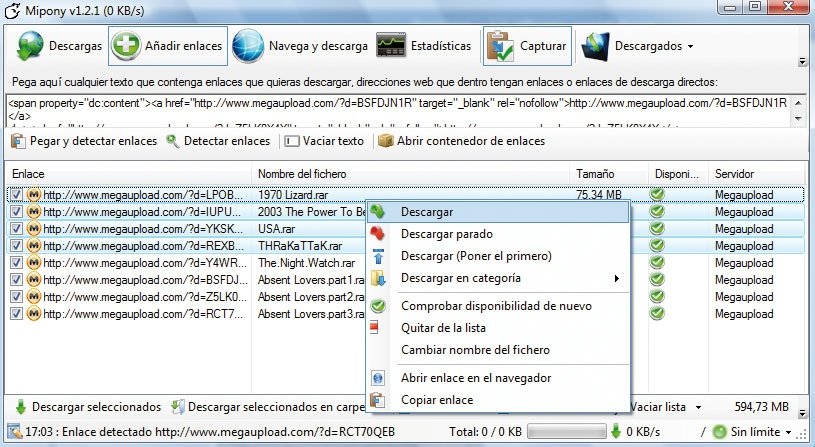Click green arrow icon beside Descargar menu entry
This screenshot has height=447, width=815.
[377, 212]
